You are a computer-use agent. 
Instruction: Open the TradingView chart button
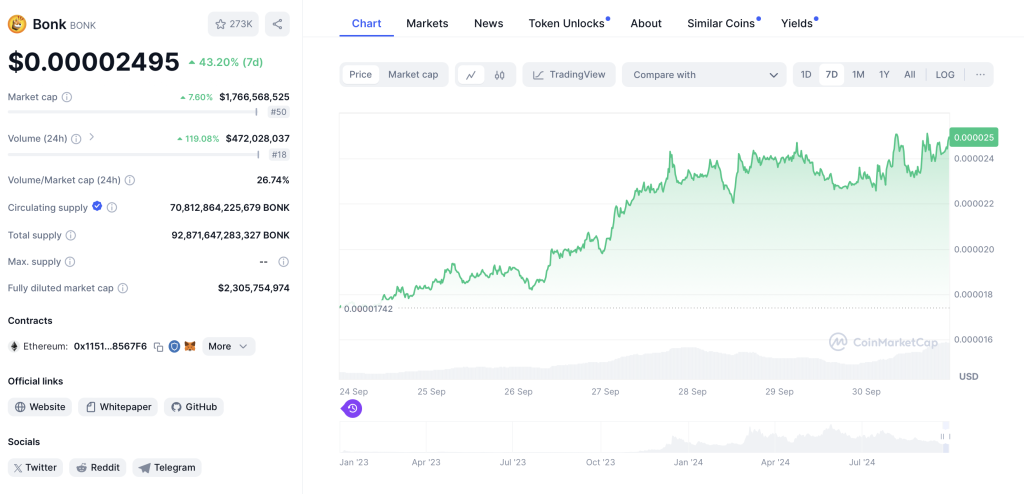(x=569, y=74)
